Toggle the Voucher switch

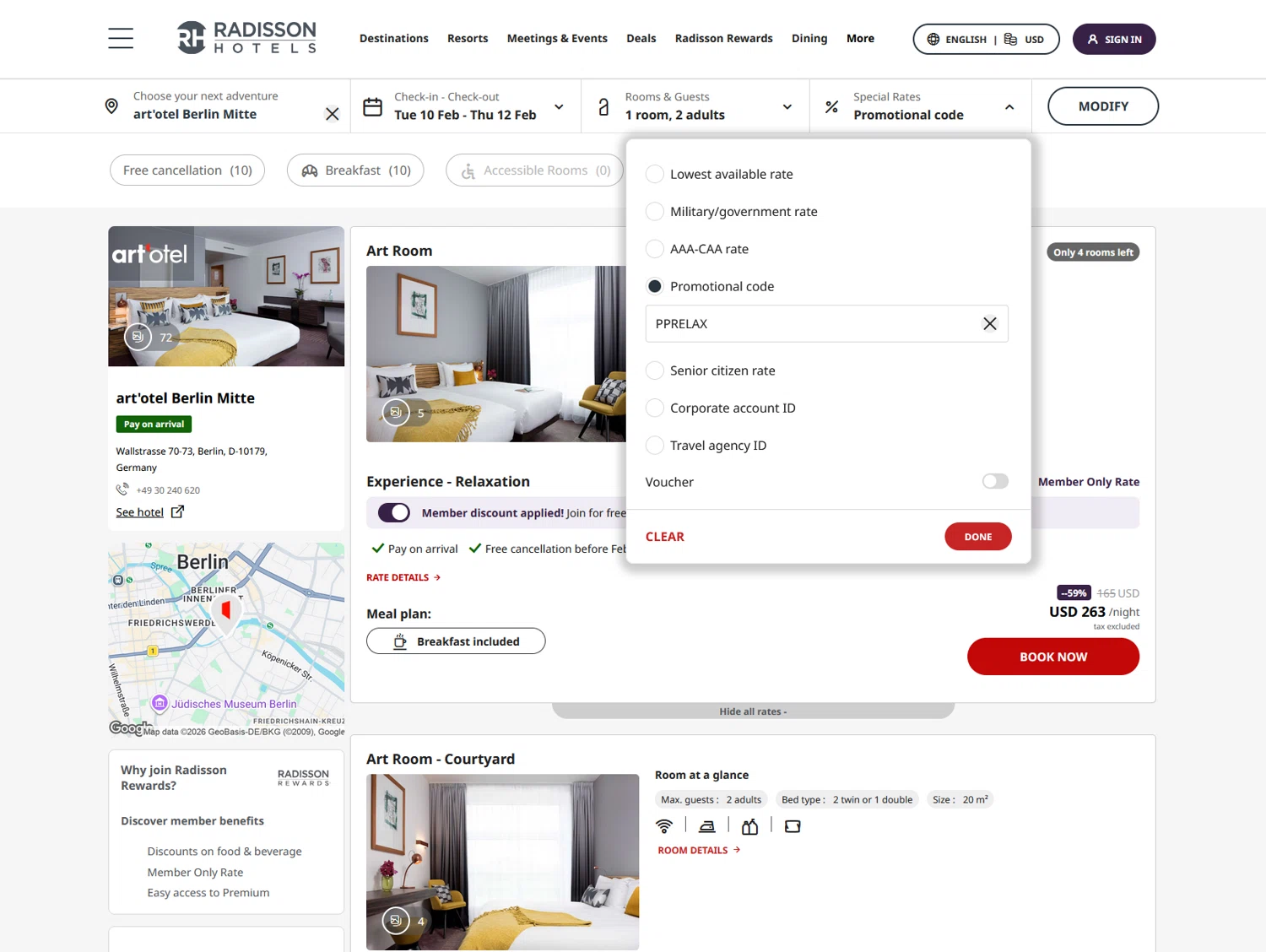(995, 481)
